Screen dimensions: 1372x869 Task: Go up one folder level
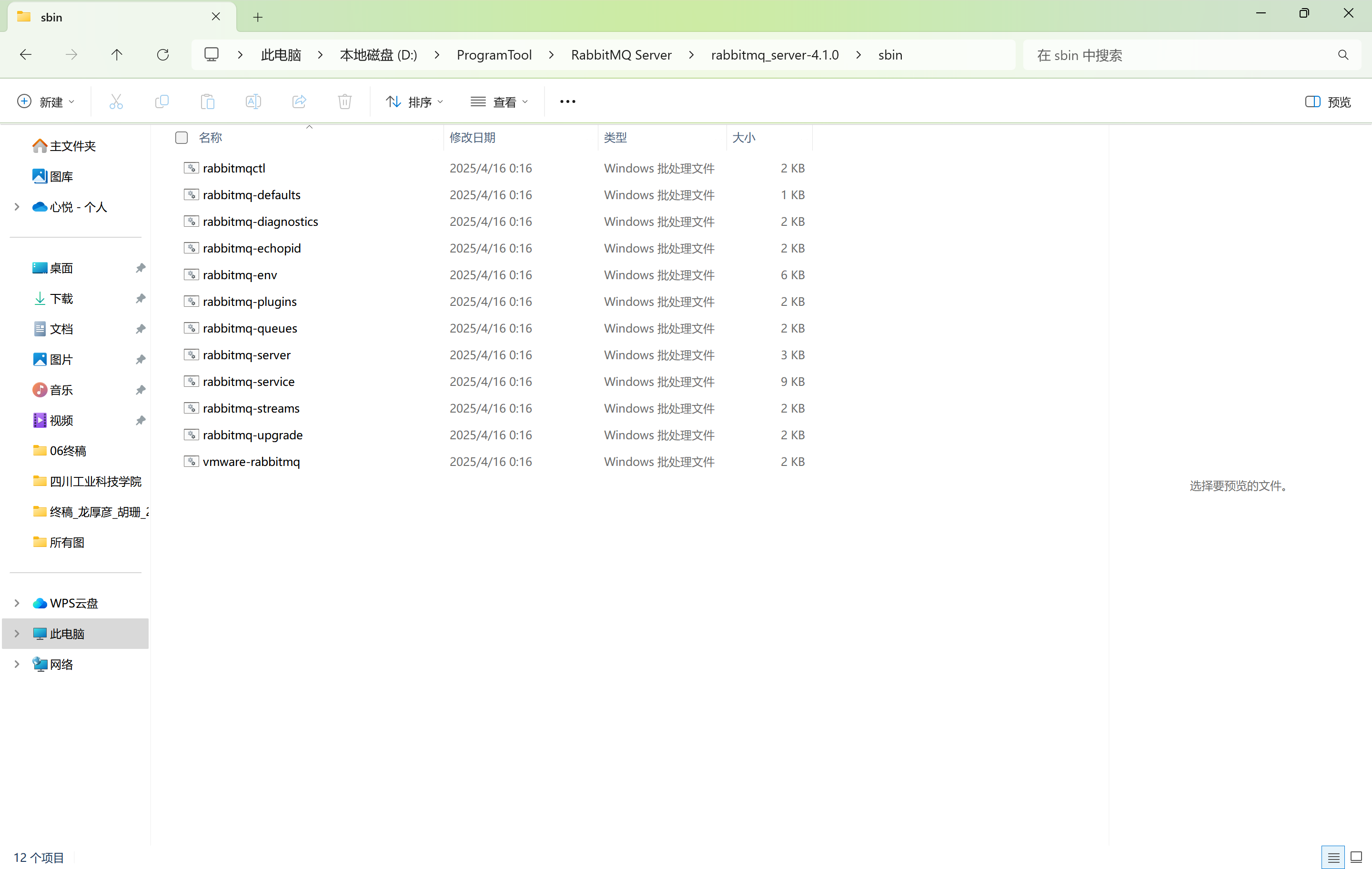pos(117,55)
